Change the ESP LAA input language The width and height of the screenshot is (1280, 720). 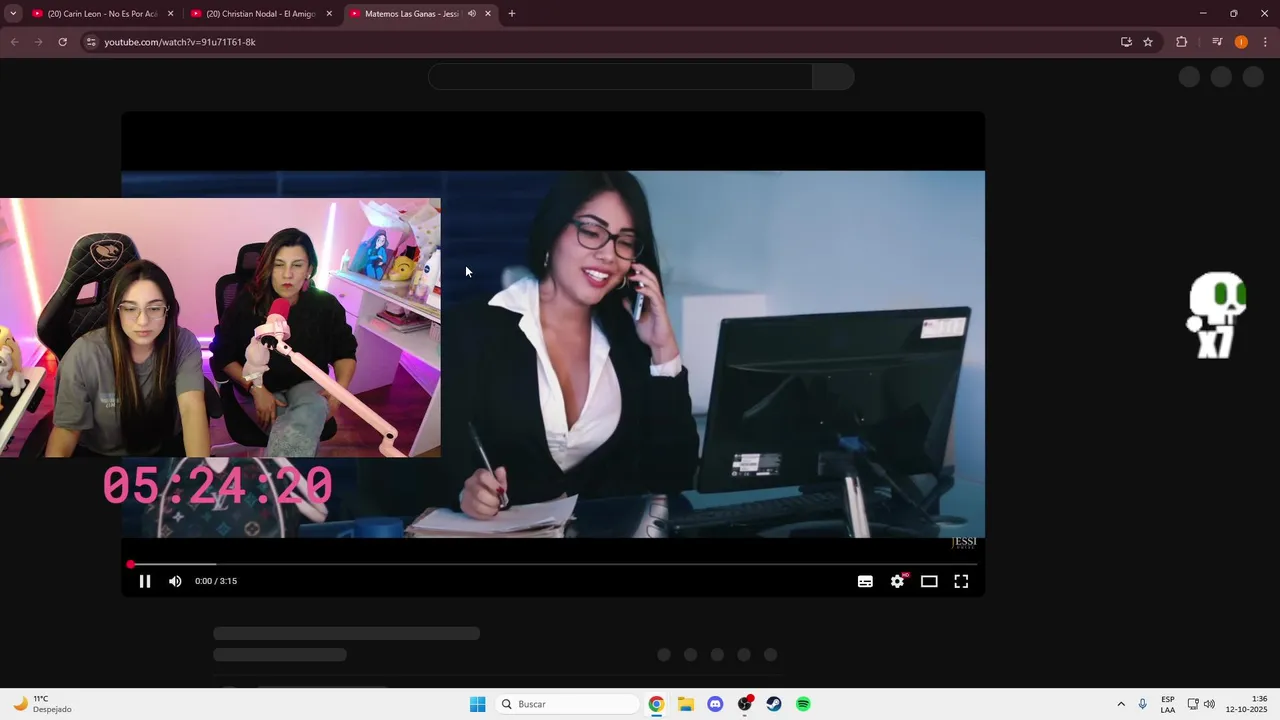point(1168,704)
